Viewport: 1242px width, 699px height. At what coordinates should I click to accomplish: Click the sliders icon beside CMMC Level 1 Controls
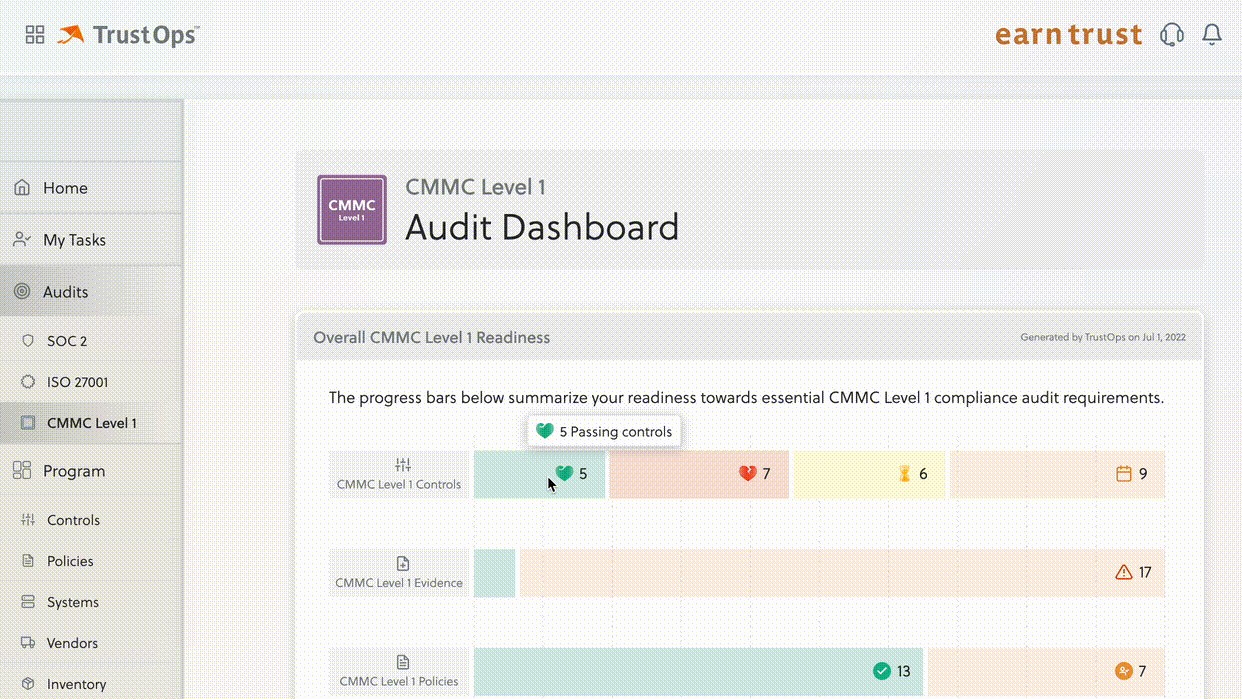403,463
